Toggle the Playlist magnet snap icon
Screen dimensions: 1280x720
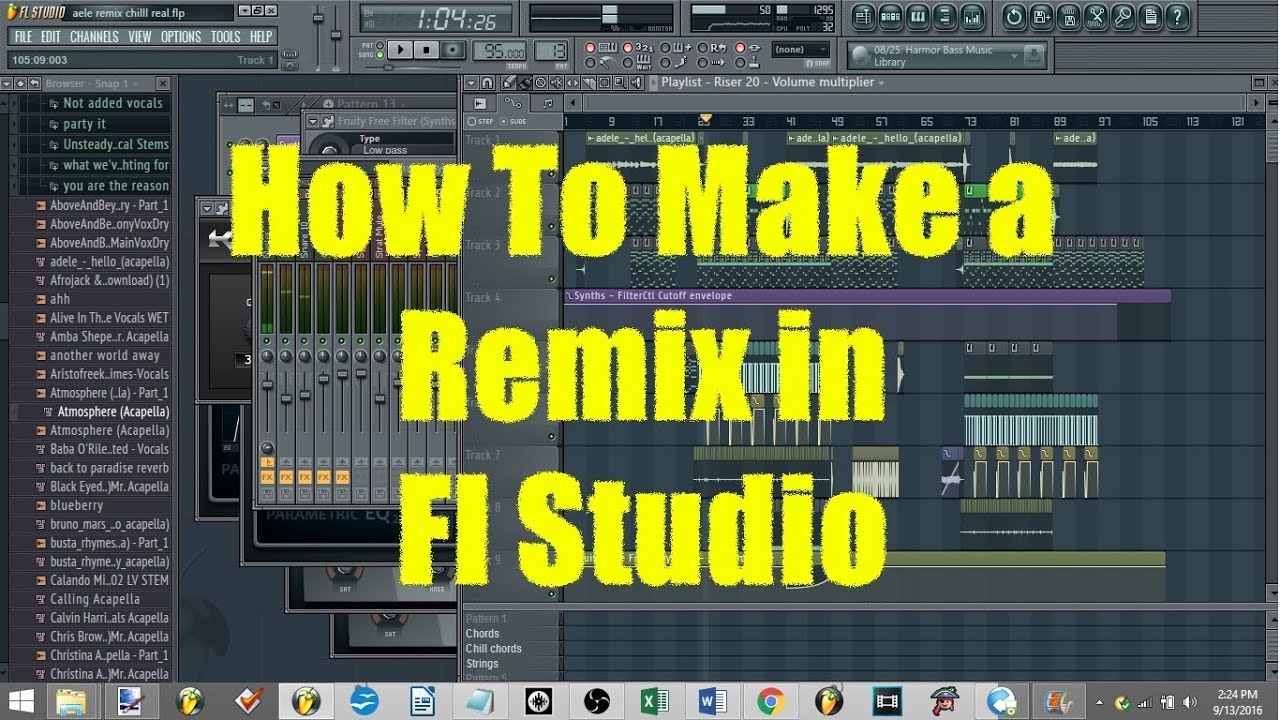coord(486,83)
